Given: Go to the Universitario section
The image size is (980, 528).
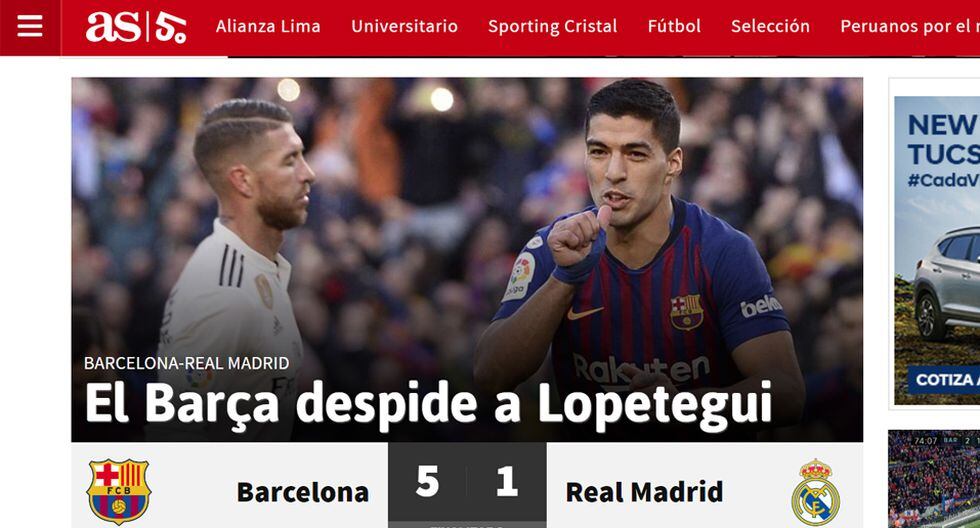Looking at the screenshot, I should pos(404,26).
